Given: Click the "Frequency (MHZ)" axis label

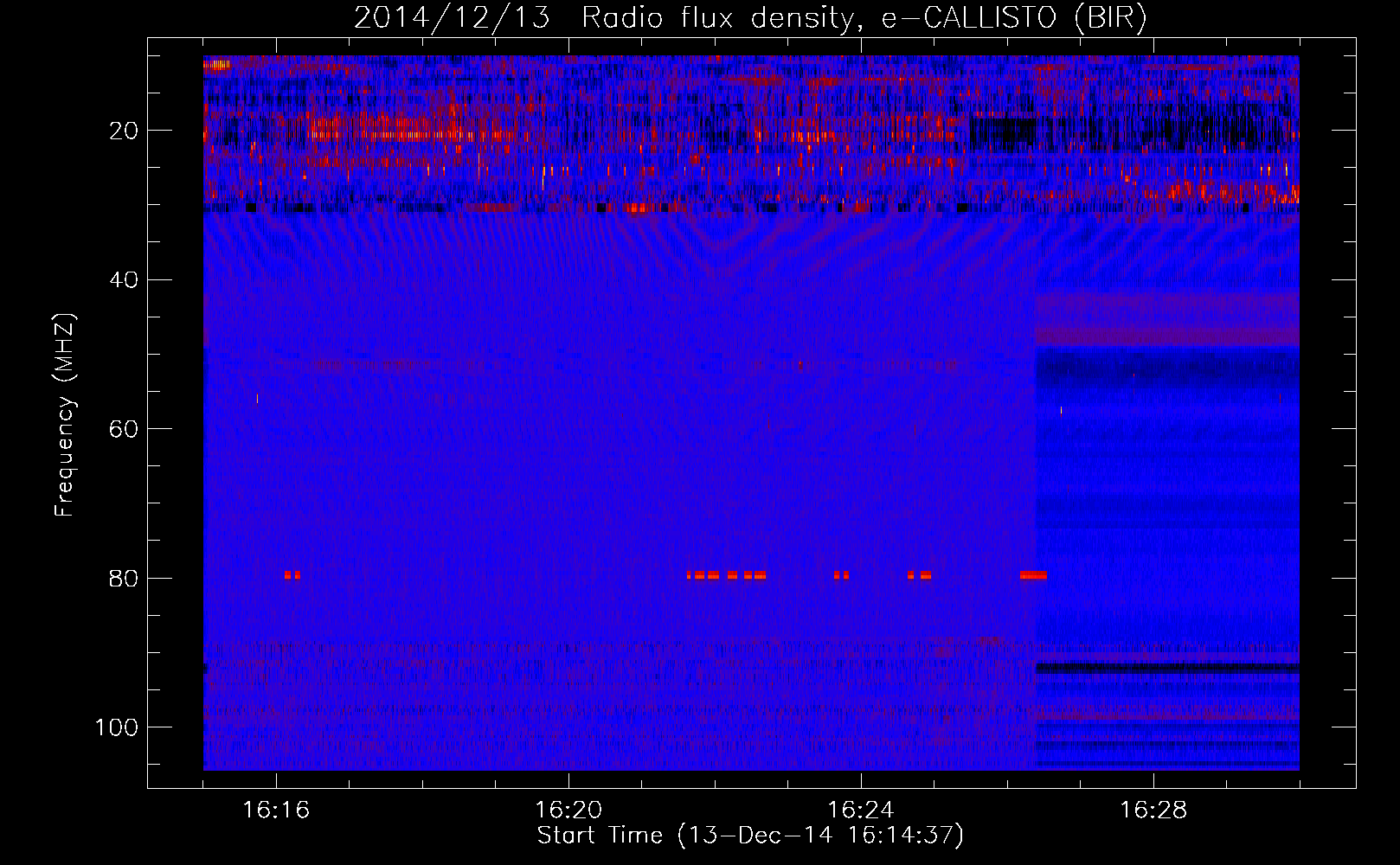Looking at the screenshot, I should pyautogui.click(x=65, y=415).
